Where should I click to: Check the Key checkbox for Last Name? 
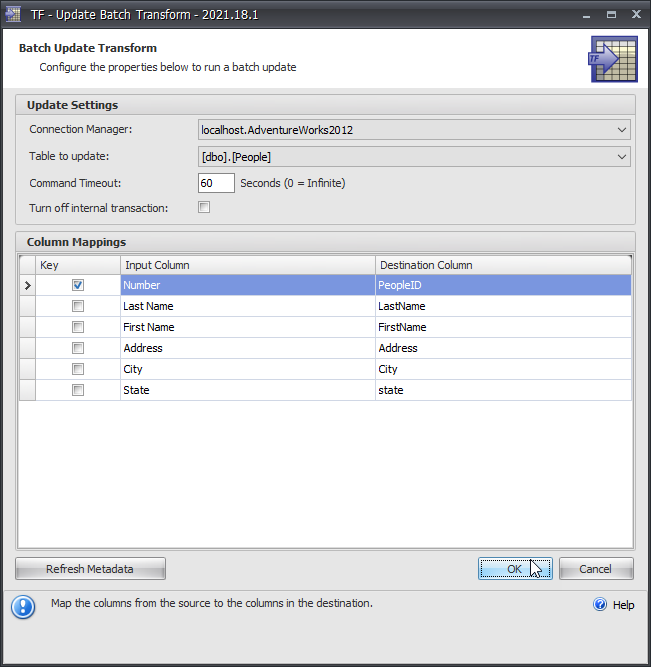78,306
